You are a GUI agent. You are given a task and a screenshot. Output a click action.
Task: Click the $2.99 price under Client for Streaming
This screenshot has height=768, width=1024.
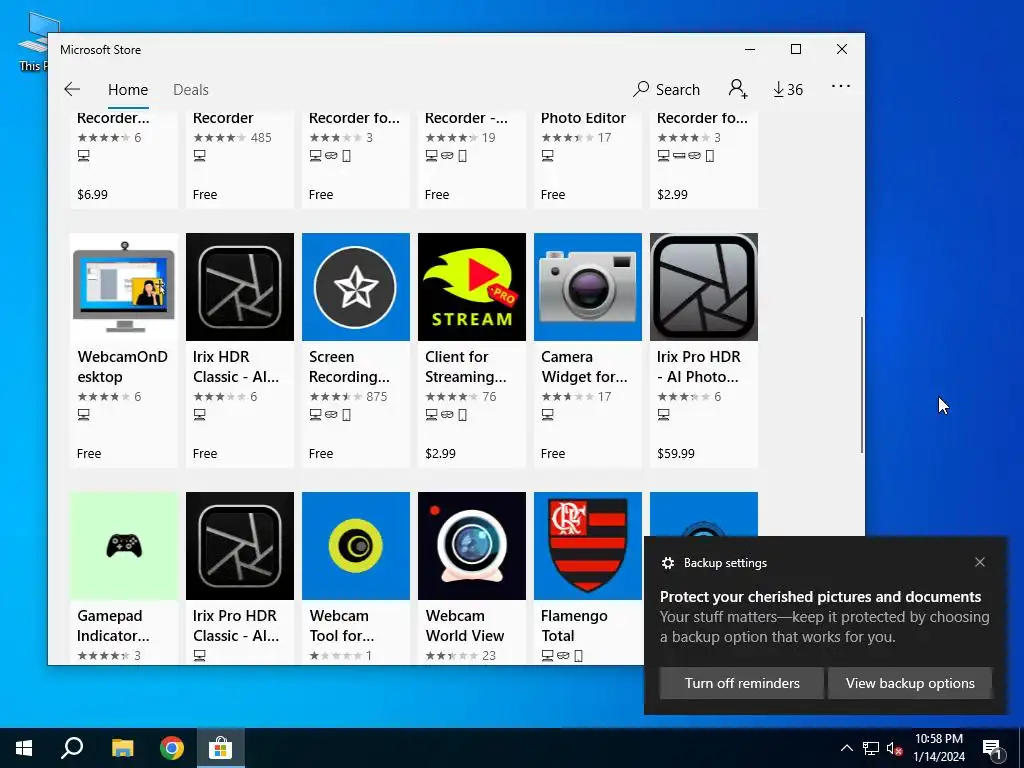440,453
